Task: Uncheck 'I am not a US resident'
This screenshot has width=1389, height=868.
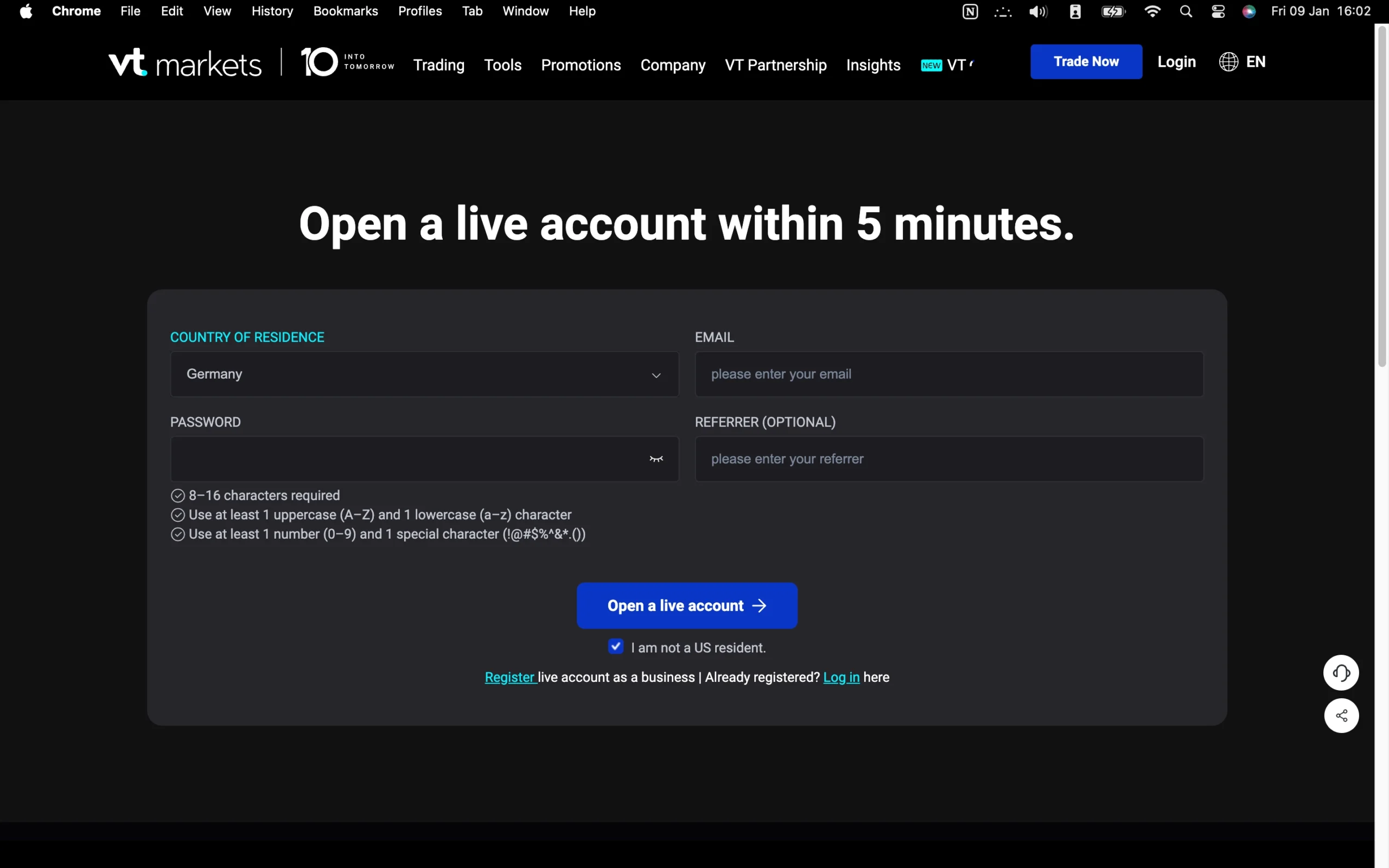Action: [x=615, y=647]
